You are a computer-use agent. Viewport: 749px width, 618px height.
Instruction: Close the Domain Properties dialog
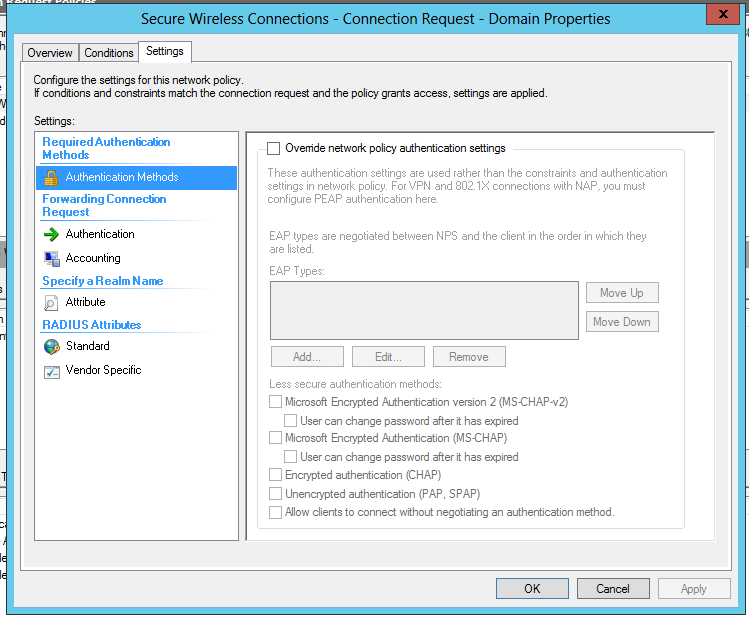(723, 14)
